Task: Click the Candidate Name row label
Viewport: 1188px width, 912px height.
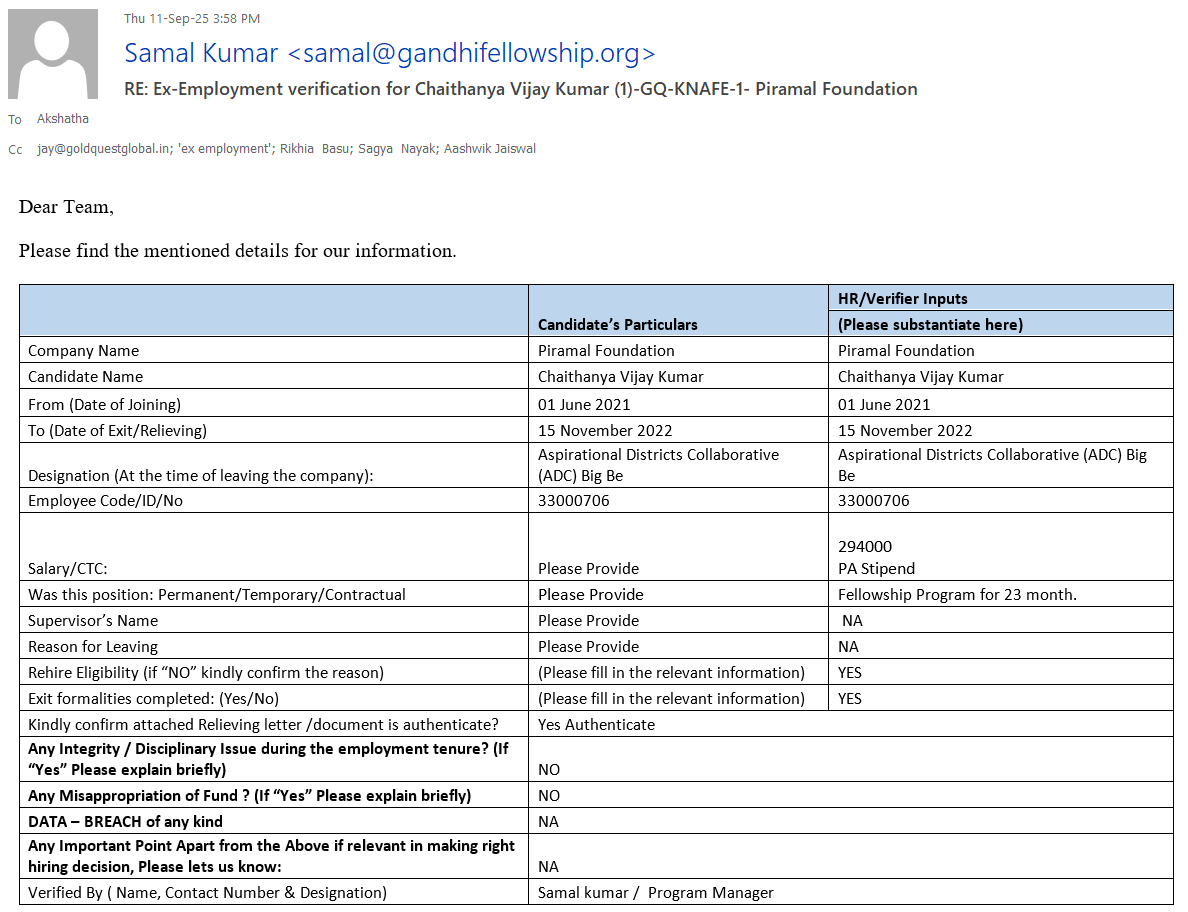Action: (86, 376)
